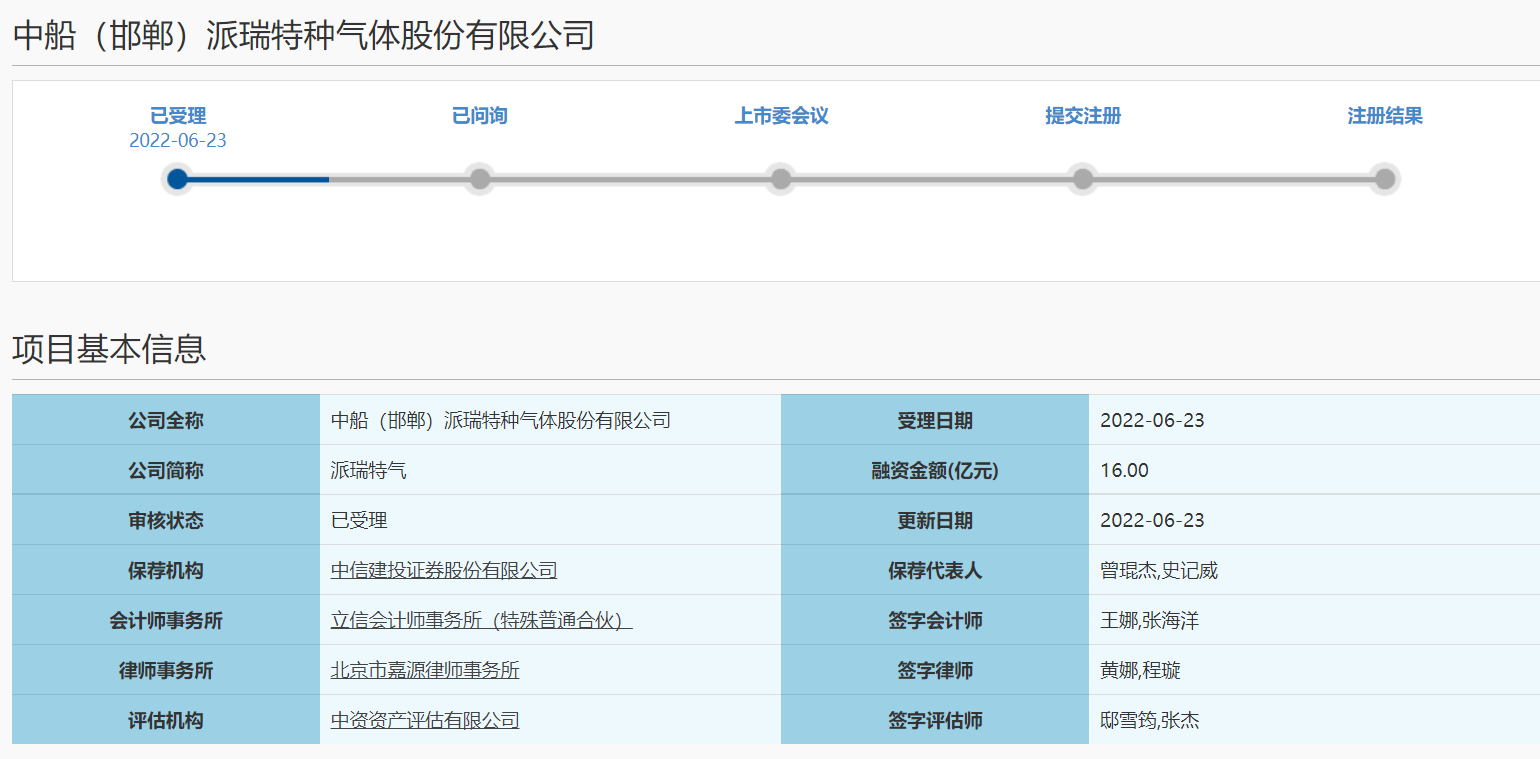
Task: Click the company full name value cell
Action: (550, 420)
